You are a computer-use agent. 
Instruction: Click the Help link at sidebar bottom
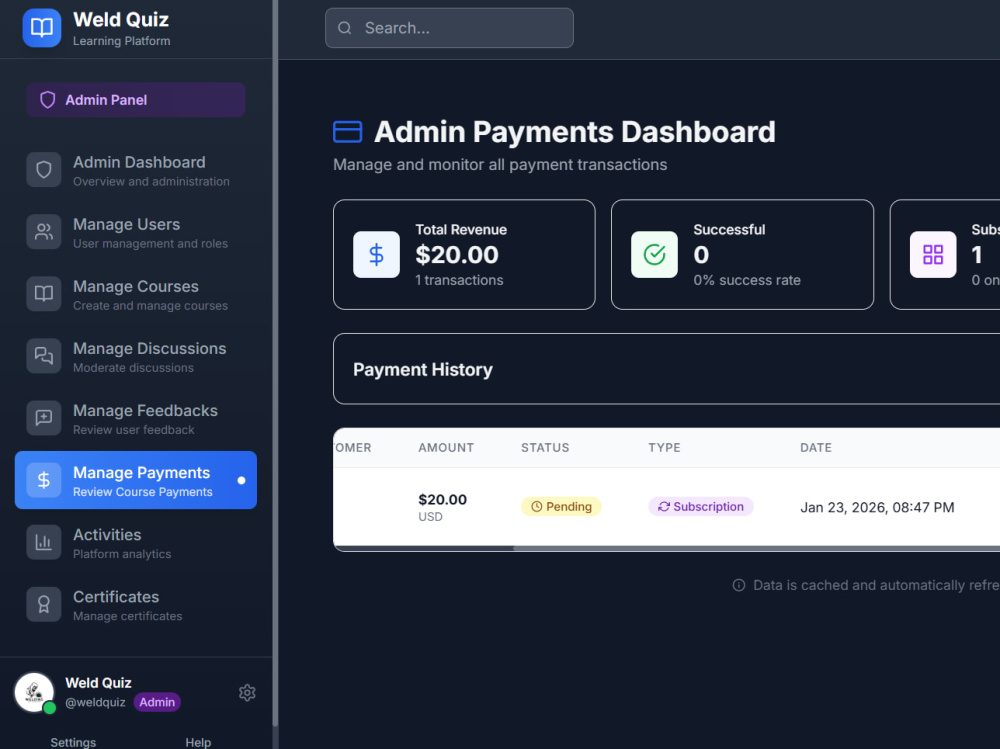198,742
